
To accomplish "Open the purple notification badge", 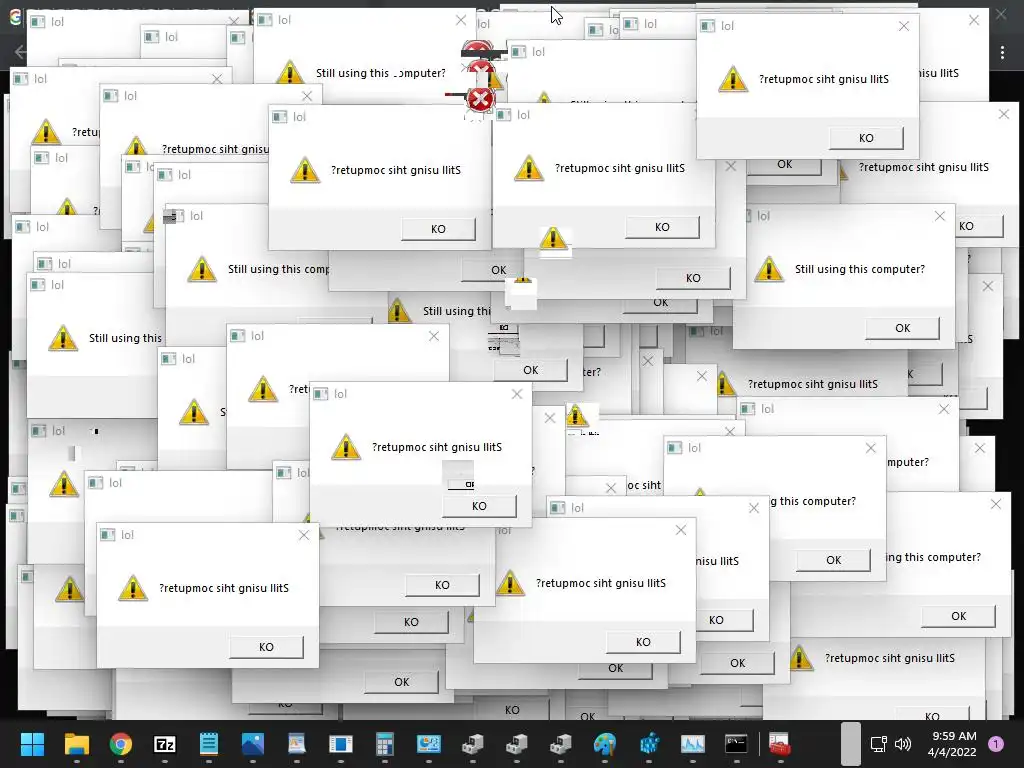I will point(996,744).
